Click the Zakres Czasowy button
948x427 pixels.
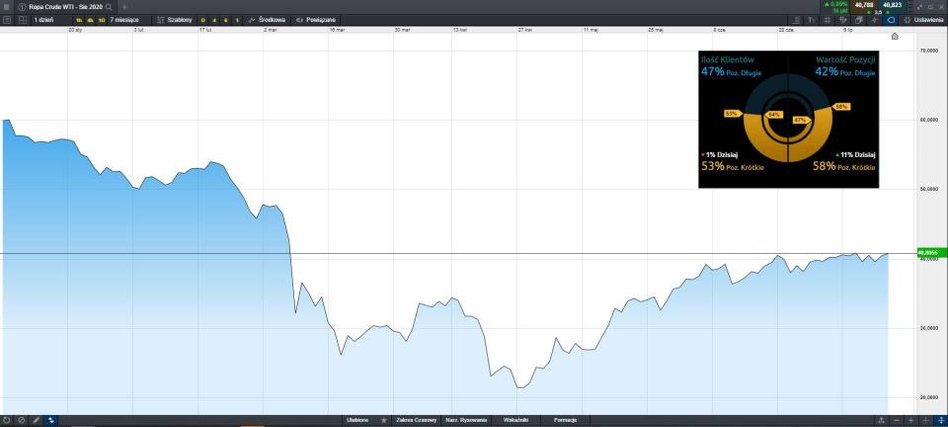pyautogui.click(x=415, y=421)
